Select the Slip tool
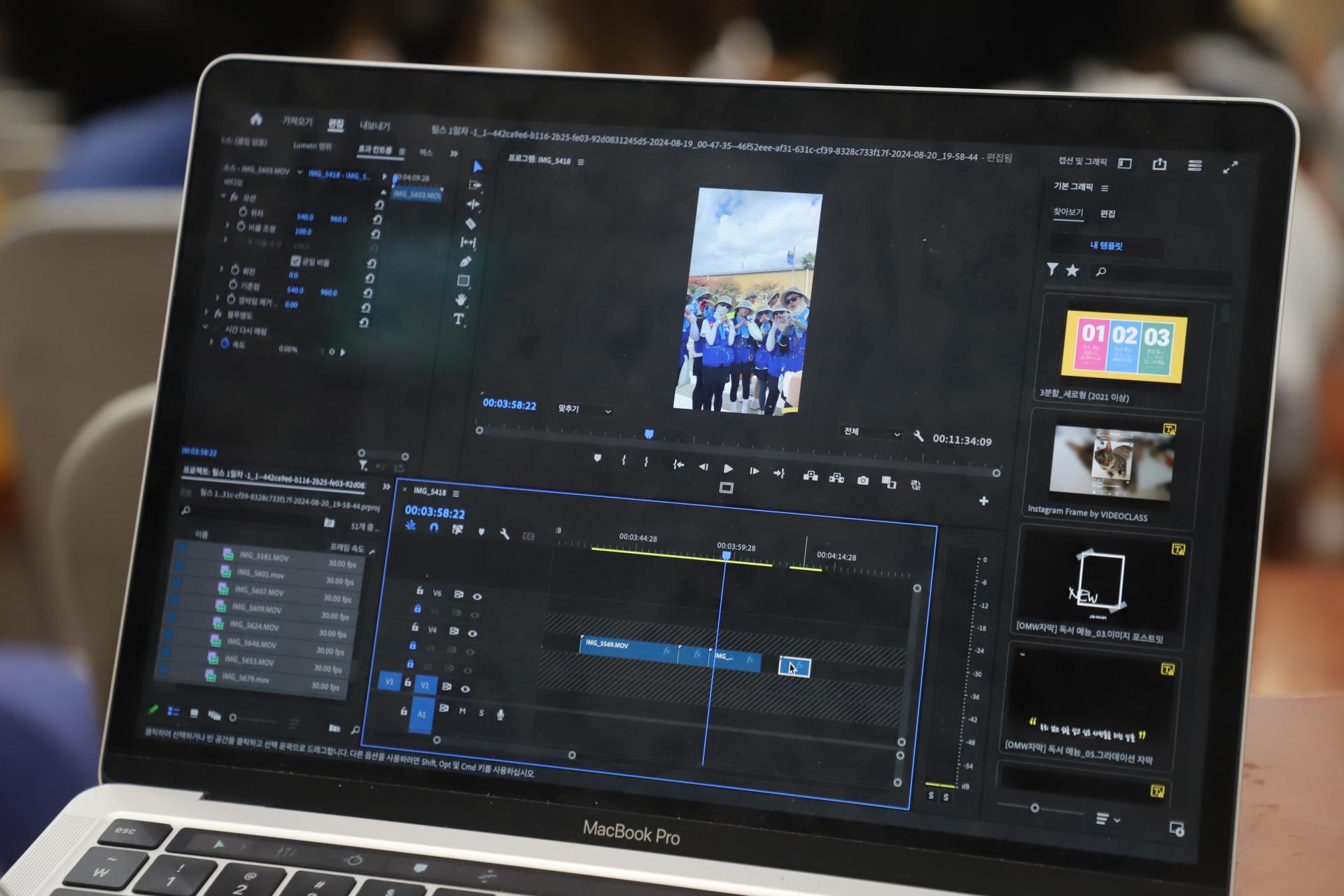1344x896 pixels. (468, 242)
